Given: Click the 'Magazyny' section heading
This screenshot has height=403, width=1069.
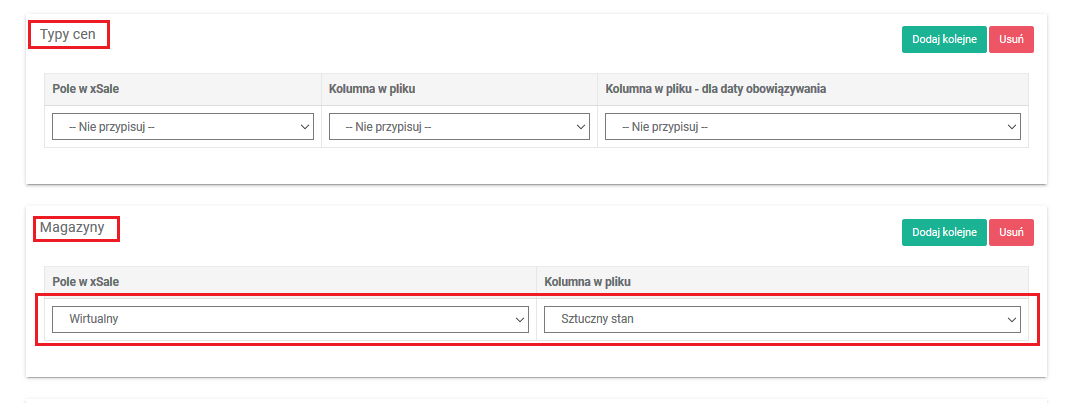Looking at the screenshot, I should pos(72,228).
